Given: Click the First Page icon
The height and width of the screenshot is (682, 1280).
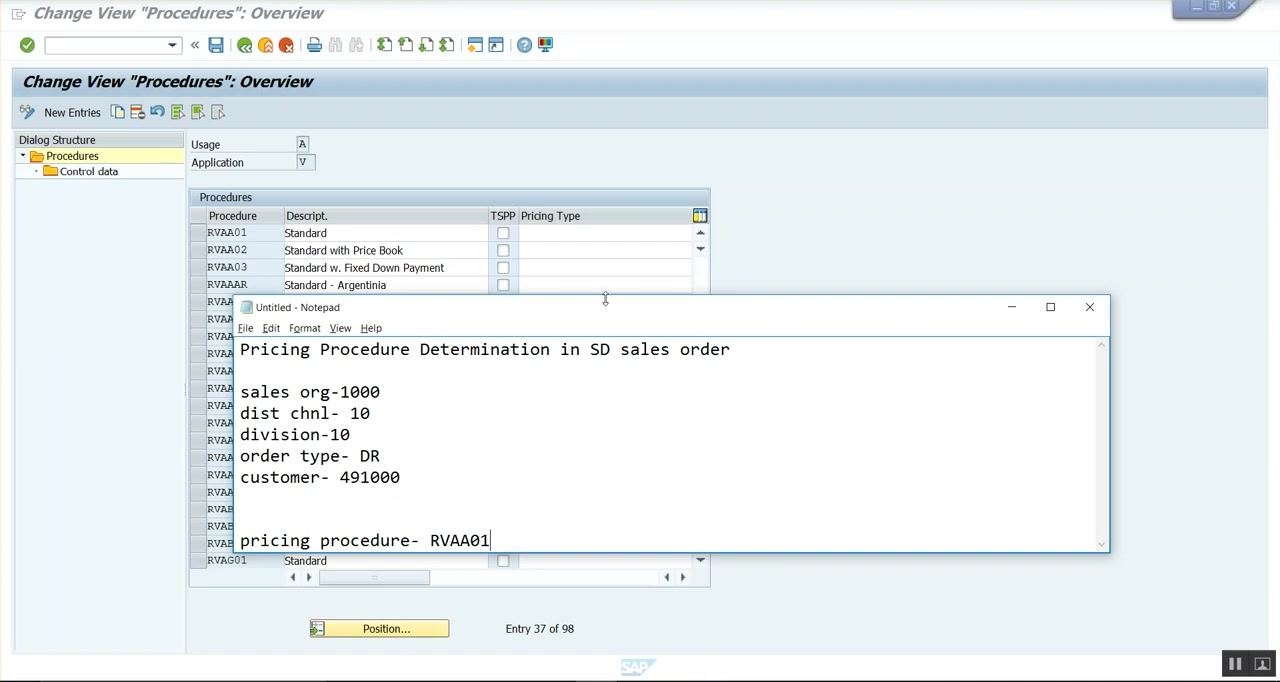Looking at the screenshot, I should [384, 45].
